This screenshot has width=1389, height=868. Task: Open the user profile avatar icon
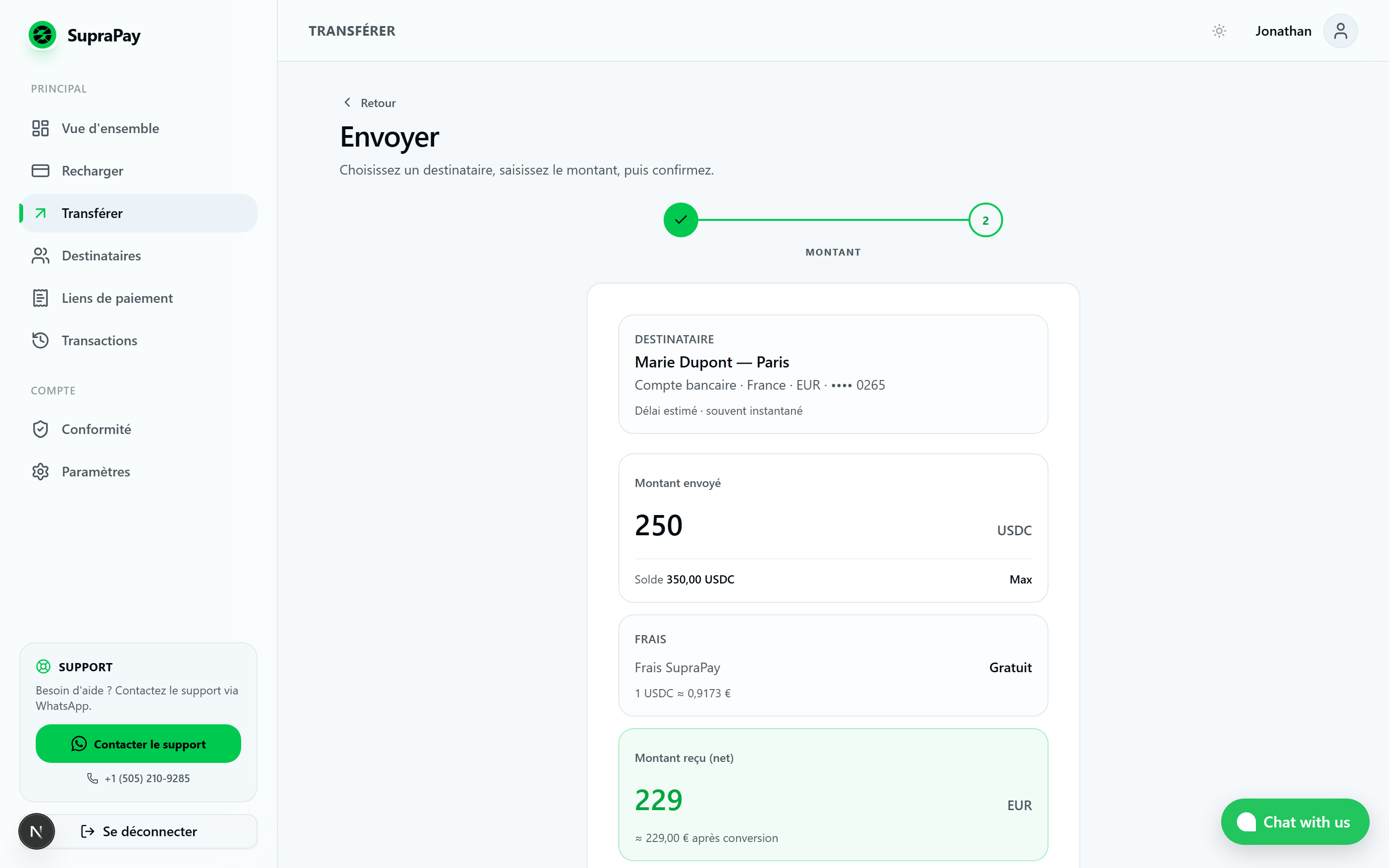1340,31
